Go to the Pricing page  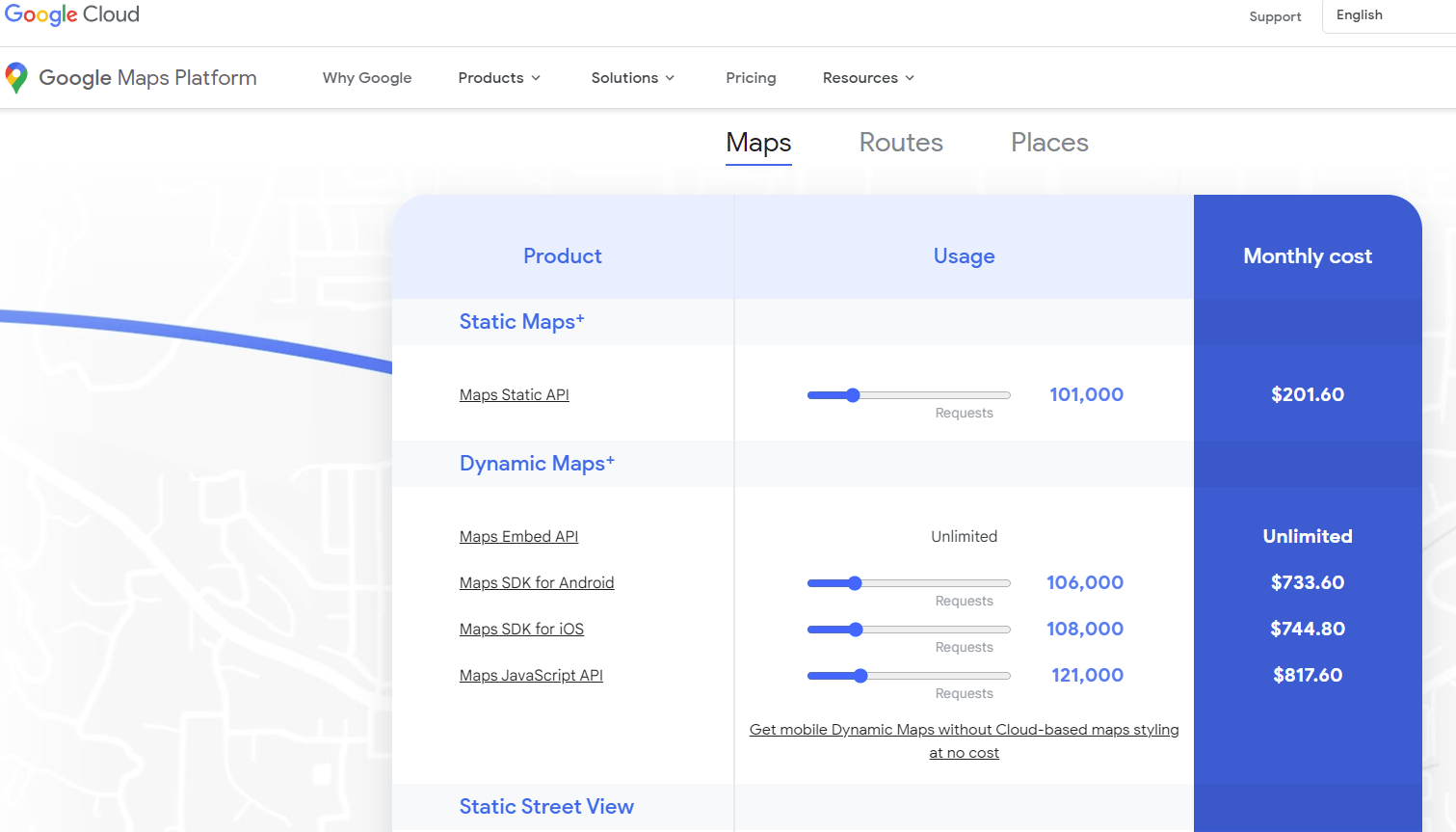(751, 78)
